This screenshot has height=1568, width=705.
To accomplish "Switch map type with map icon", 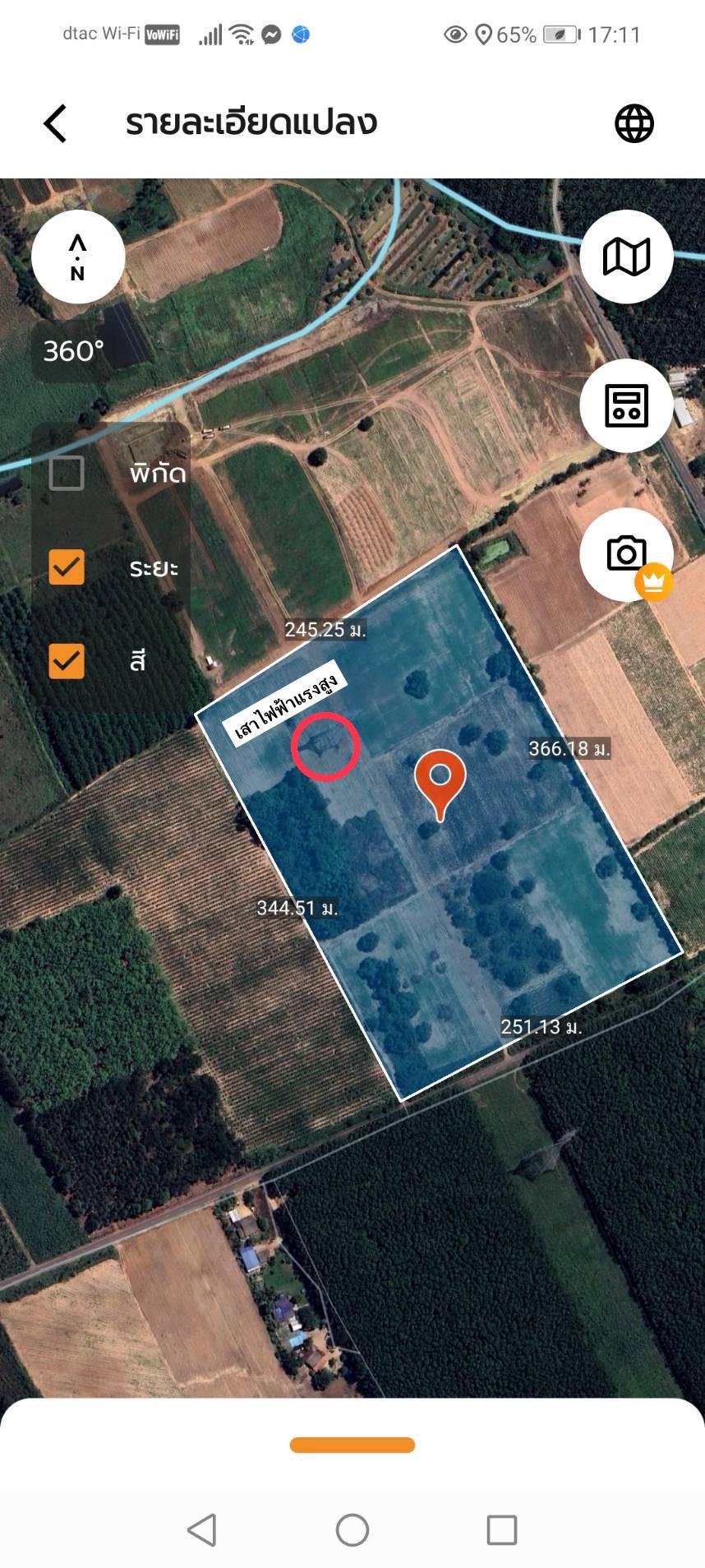I will (x=627, y=257).
